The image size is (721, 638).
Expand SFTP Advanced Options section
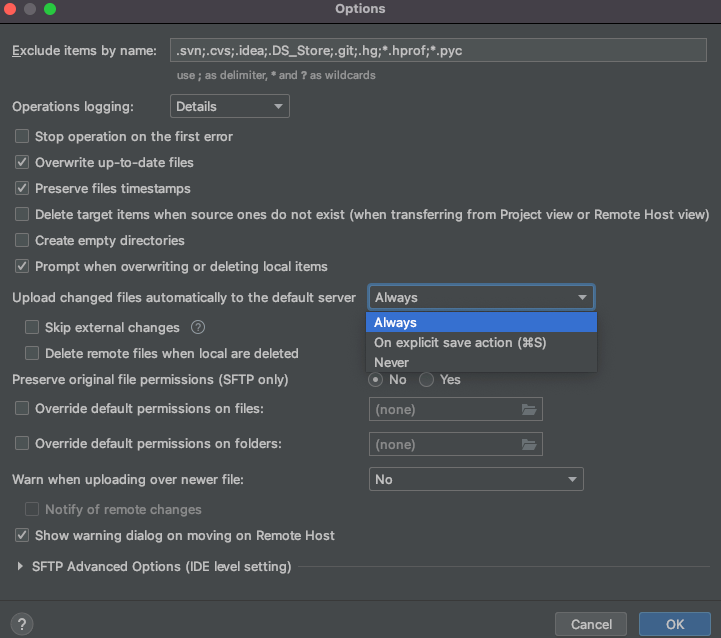(x=21, y=567)
